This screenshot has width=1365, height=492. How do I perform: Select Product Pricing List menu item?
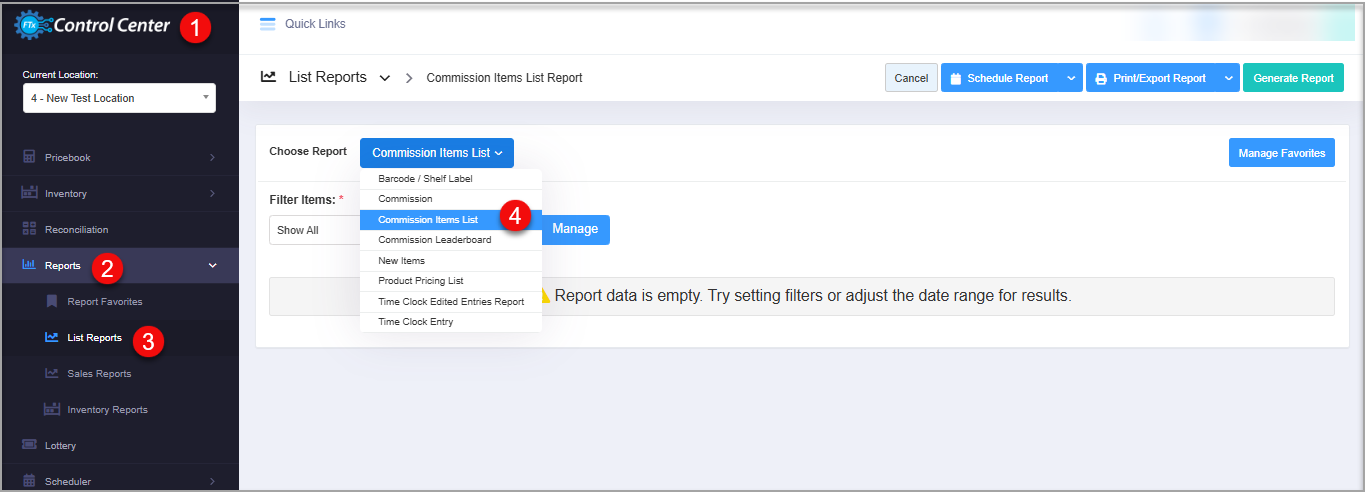pos(420,281)
